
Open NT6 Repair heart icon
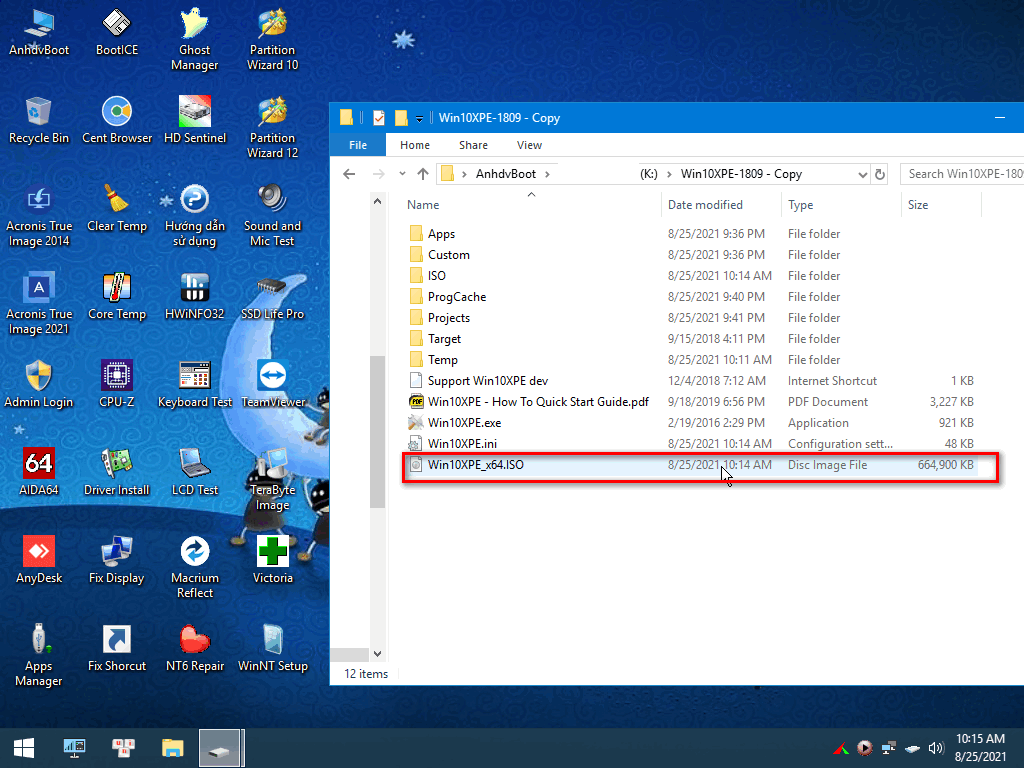[195, 649]
